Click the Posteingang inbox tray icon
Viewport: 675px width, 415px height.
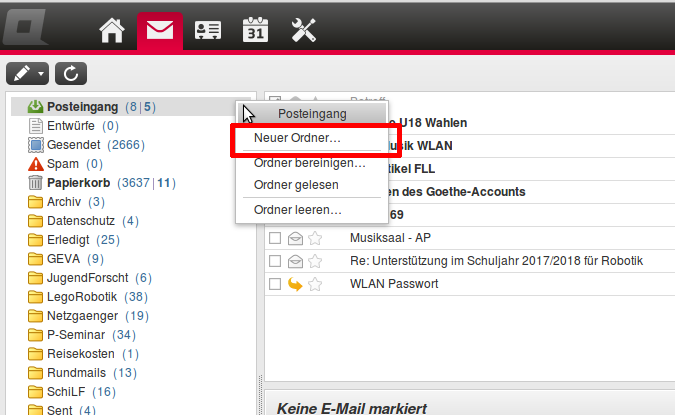point(35,107)
